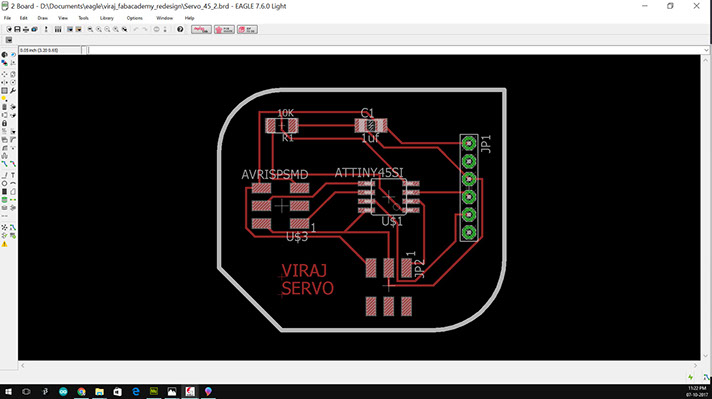Select the Autorouter tool
Screen dimensions: 712x399
tap(13, 227)
